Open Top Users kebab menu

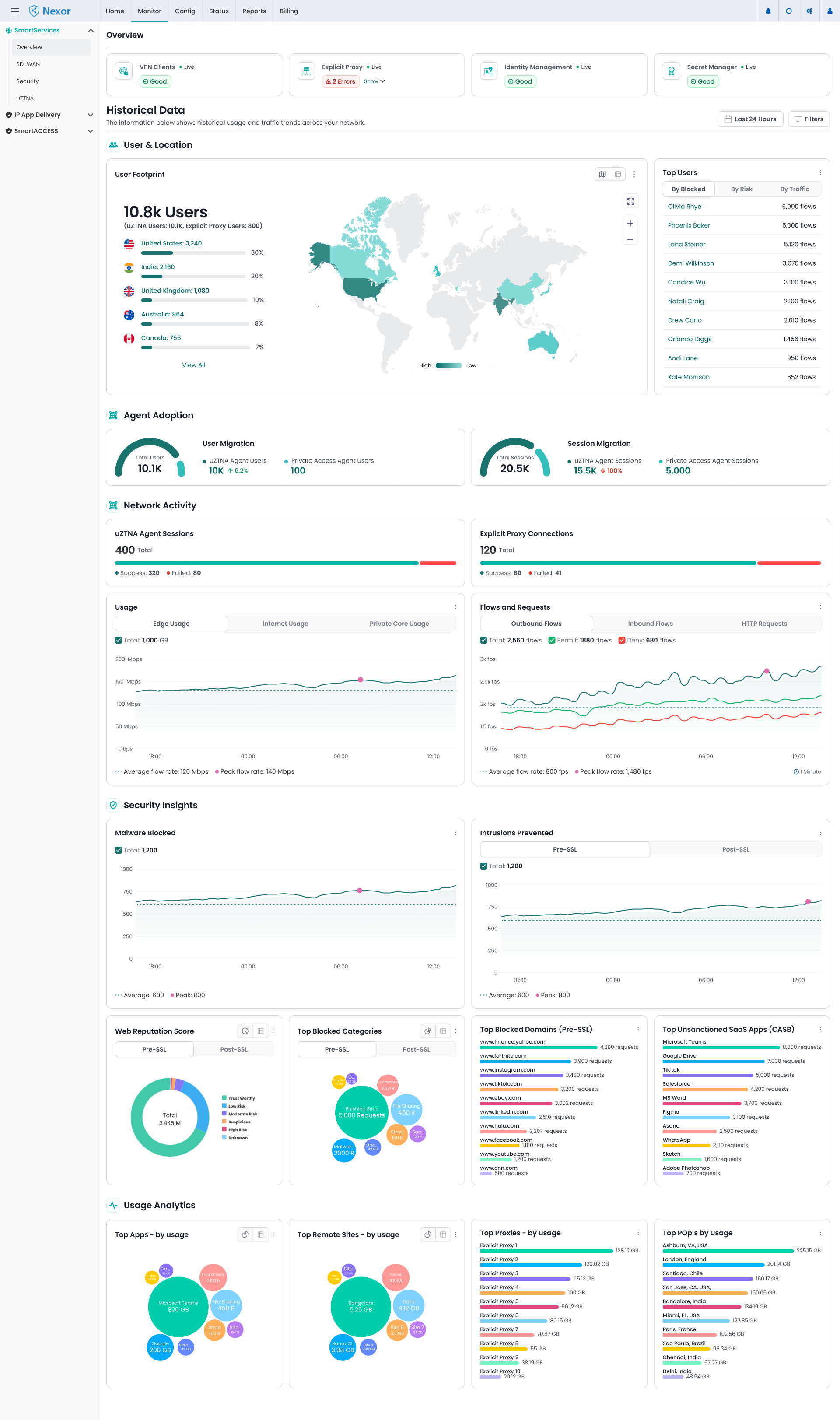[x=820, y=173]
